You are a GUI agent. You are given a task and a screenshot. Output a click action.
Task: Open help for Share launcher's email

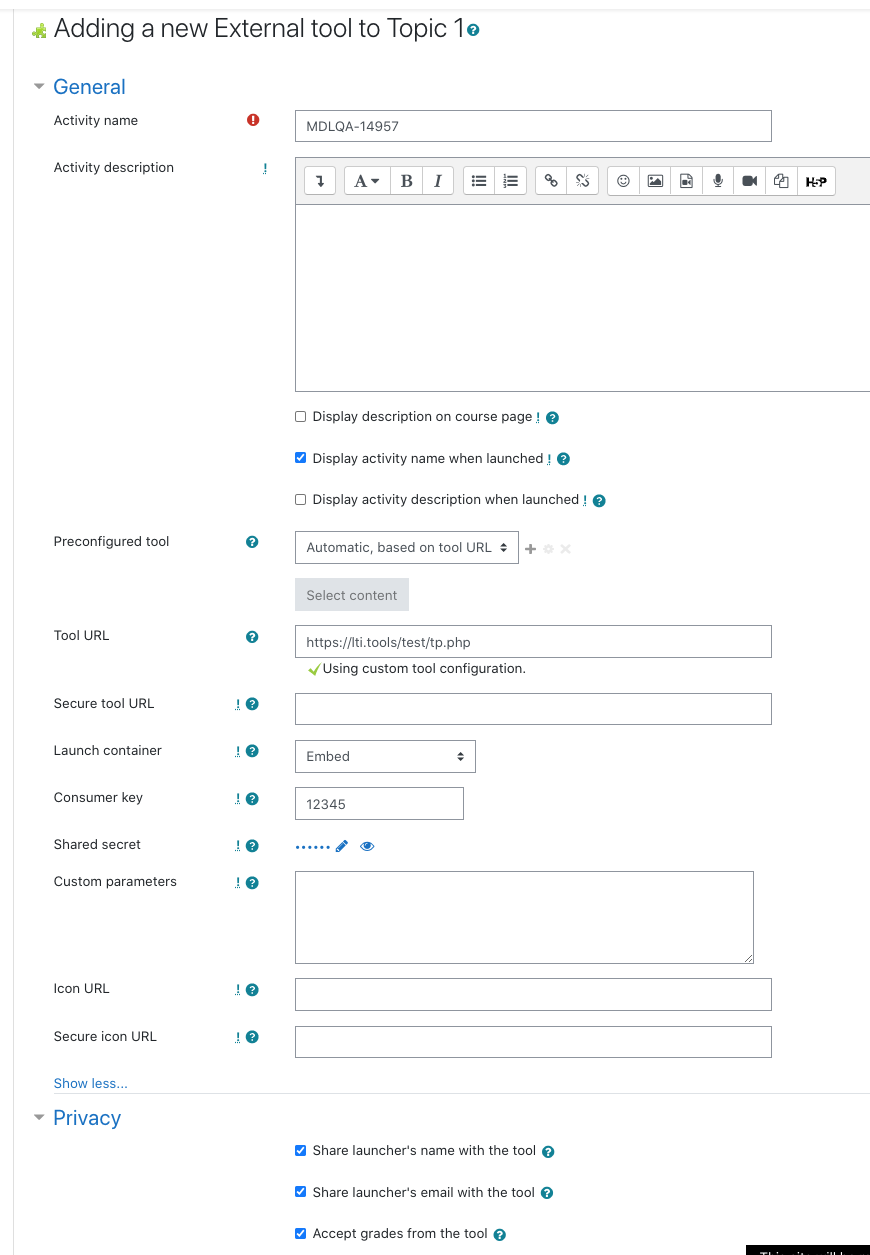[x=547, y=1193]
